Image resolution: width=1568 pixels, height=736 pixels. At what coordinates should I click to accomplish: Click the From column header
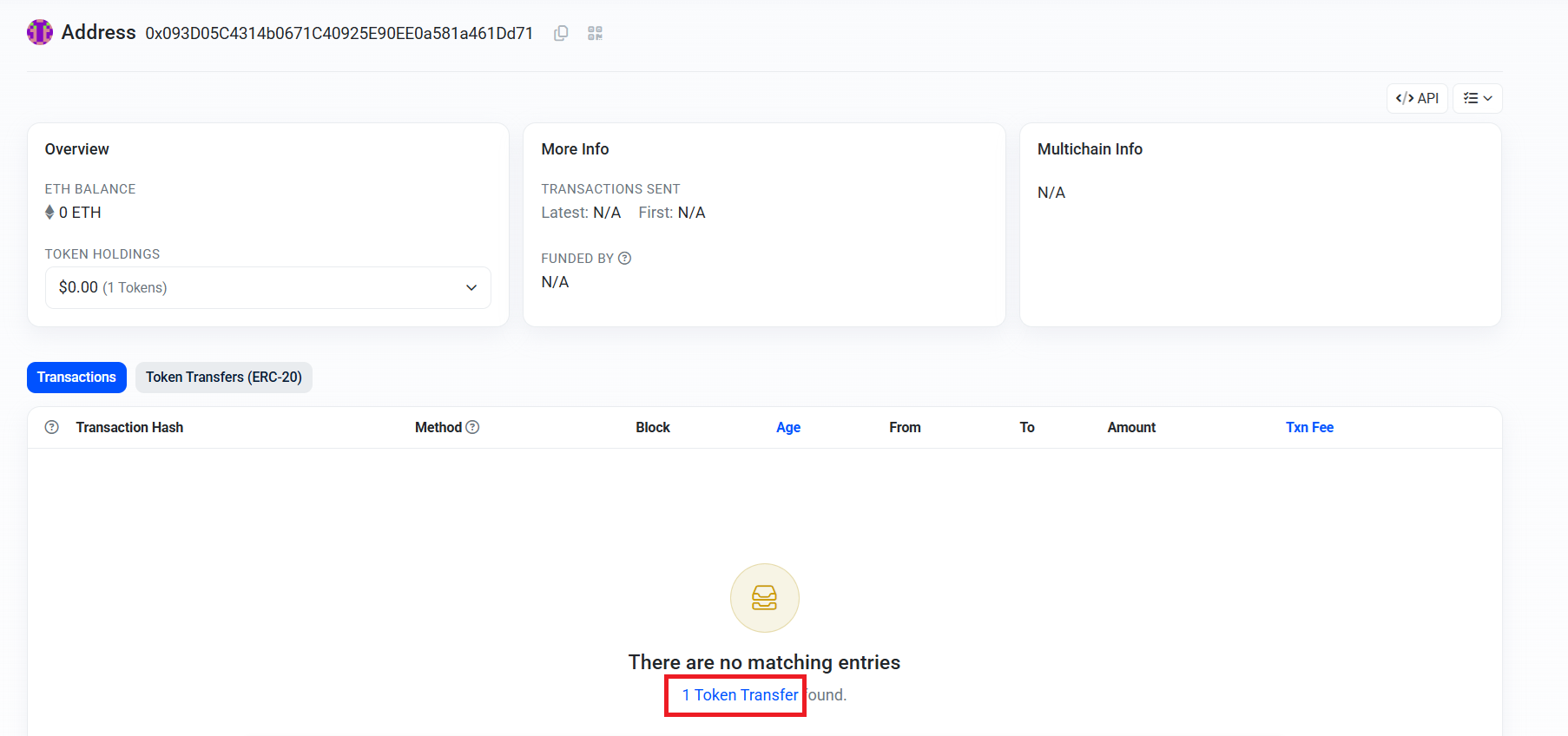pos(905,427)
